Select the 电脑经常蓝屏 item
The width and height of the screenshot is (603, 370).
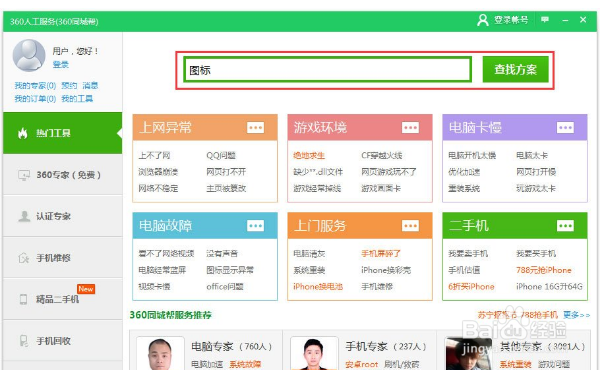tap(162, 270)
